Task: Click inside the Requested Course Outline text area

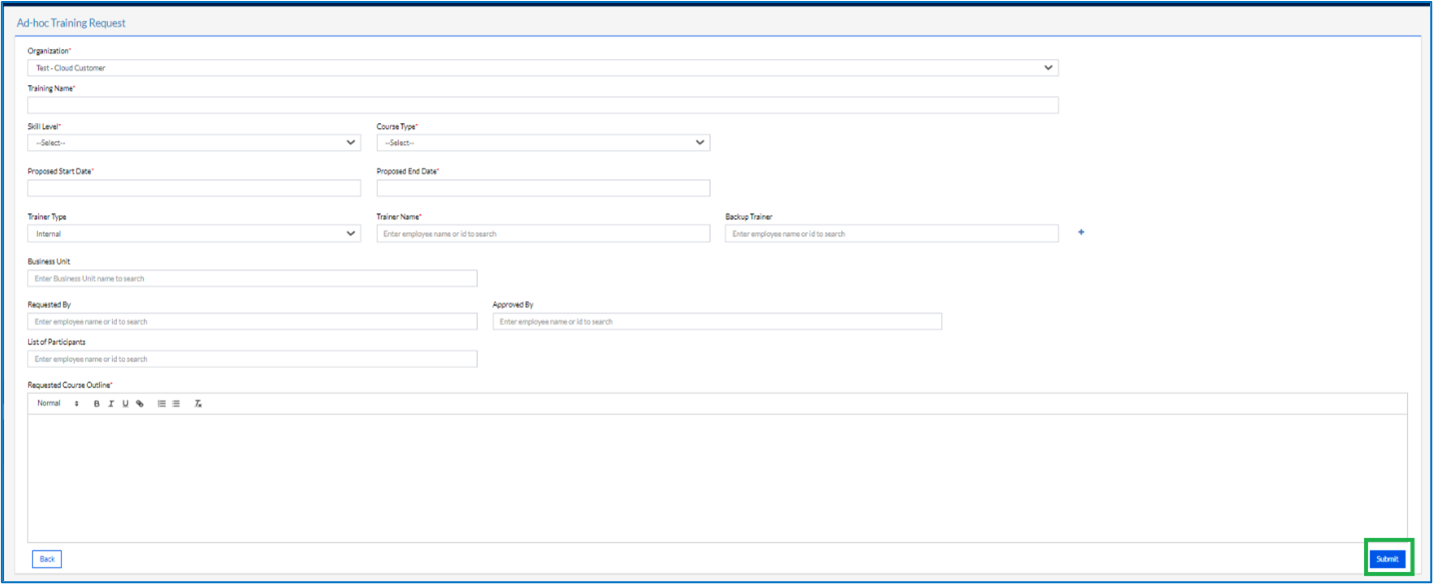Action: (717, 478)
